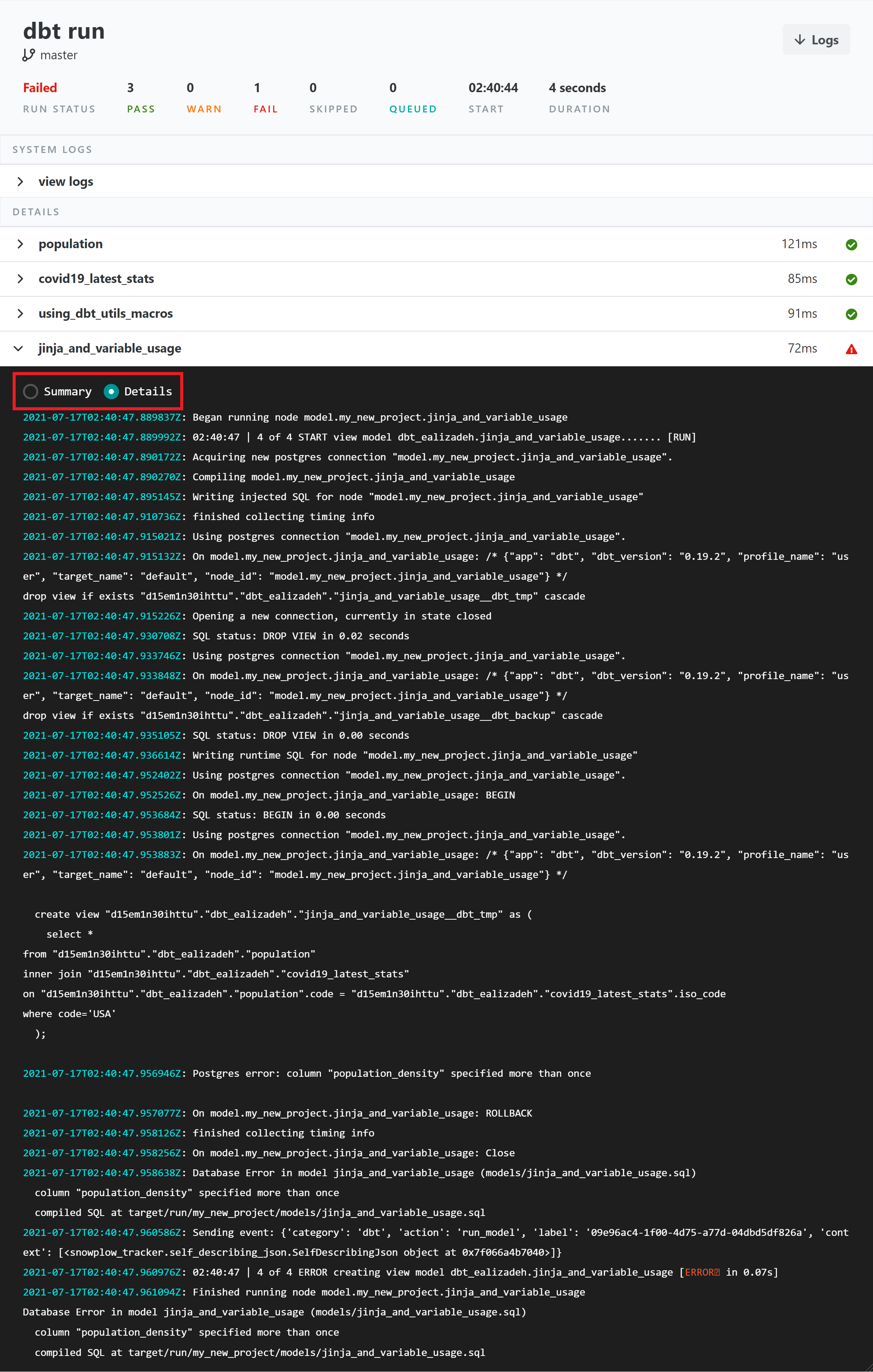Viewport: 873px width, 1372px height.
Task: Click green success checkmark for population
Action: [x=851, y=244]
